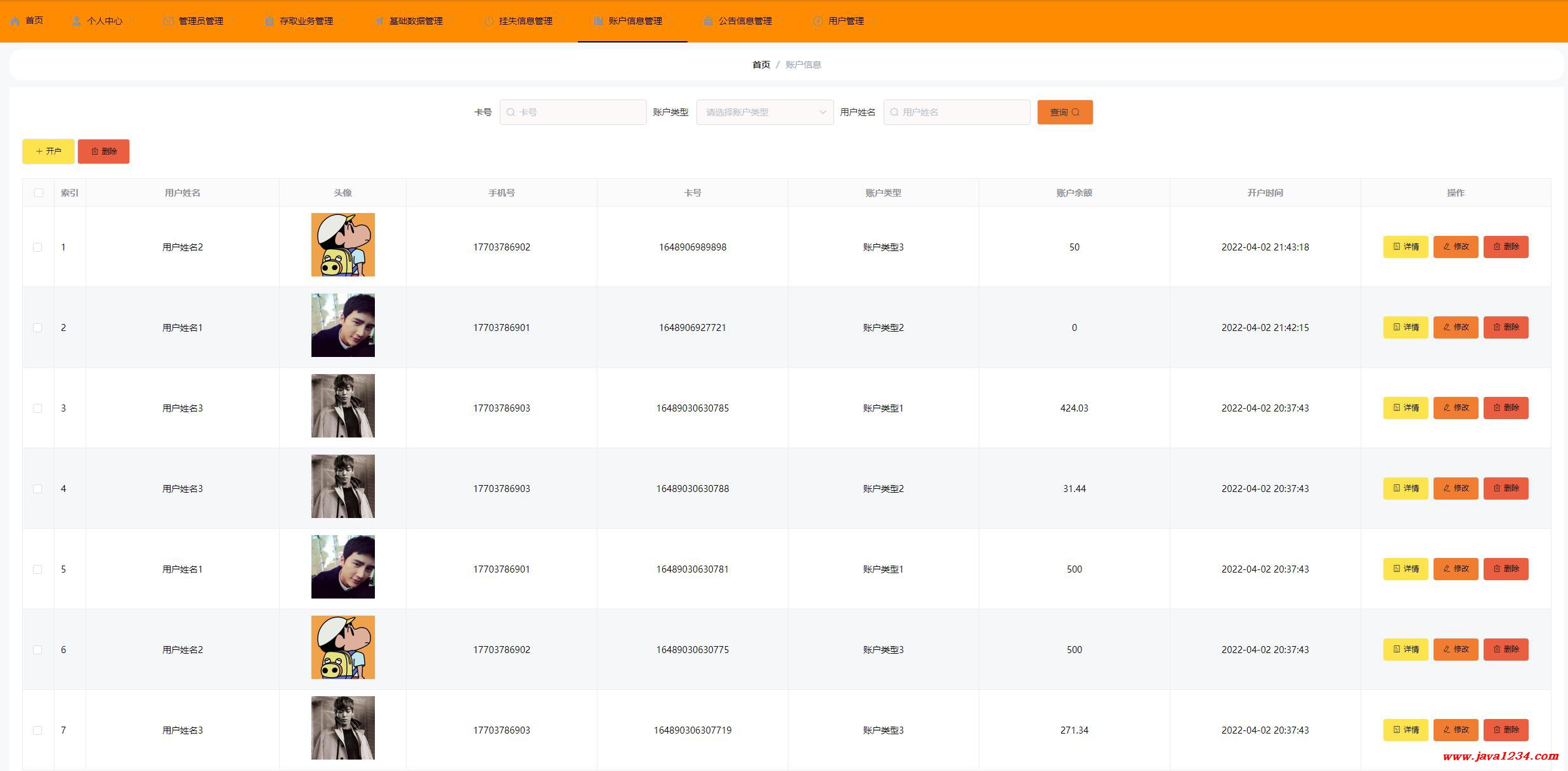
Task: Click the briefcase icon for 公告信息管理
Action: coord(708,21)
